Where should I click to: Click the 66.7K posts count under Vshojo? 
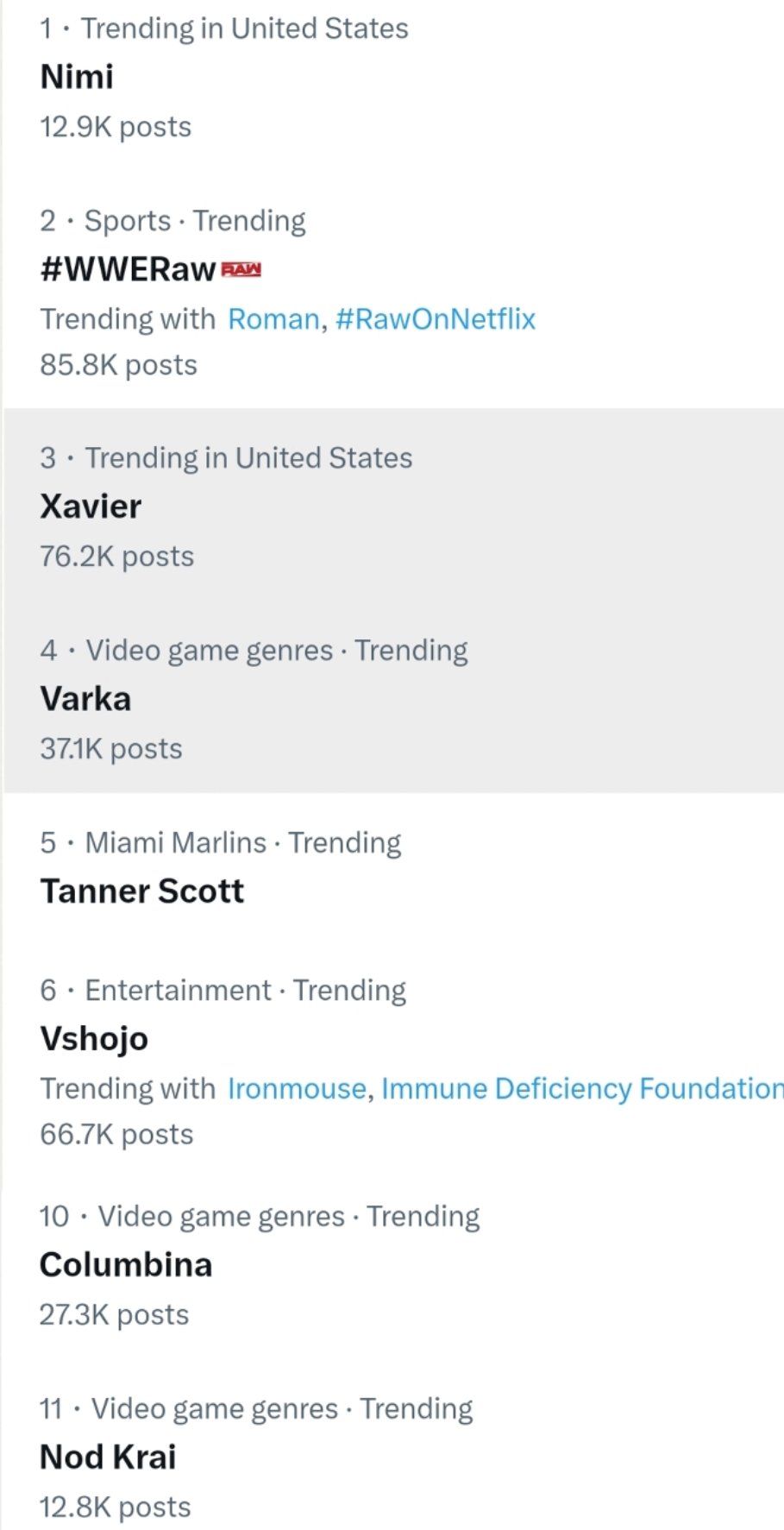tap(116, 1134)
